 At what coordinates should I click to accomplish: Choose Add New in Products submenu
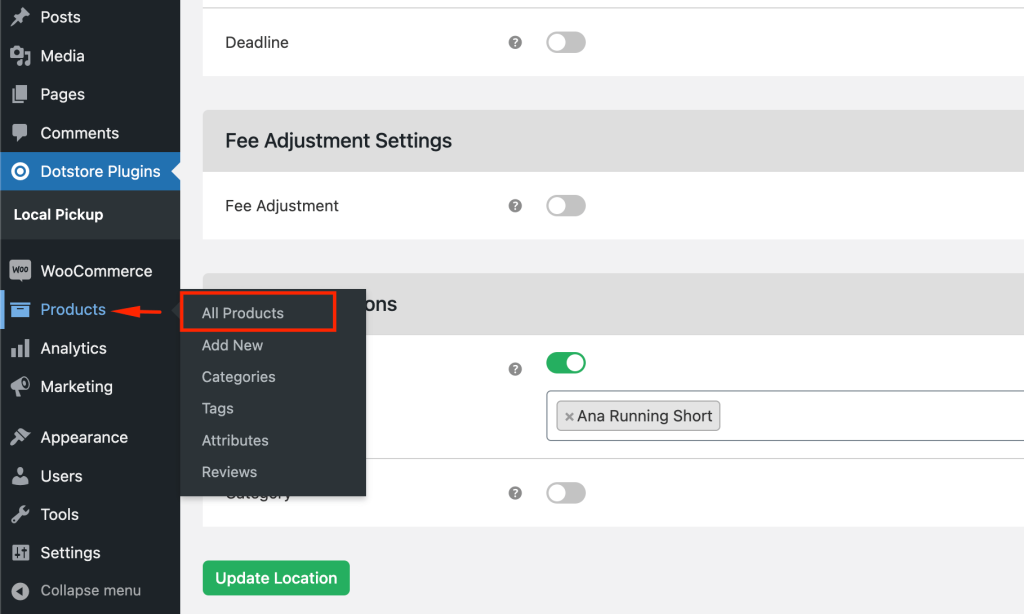[232, 345]
